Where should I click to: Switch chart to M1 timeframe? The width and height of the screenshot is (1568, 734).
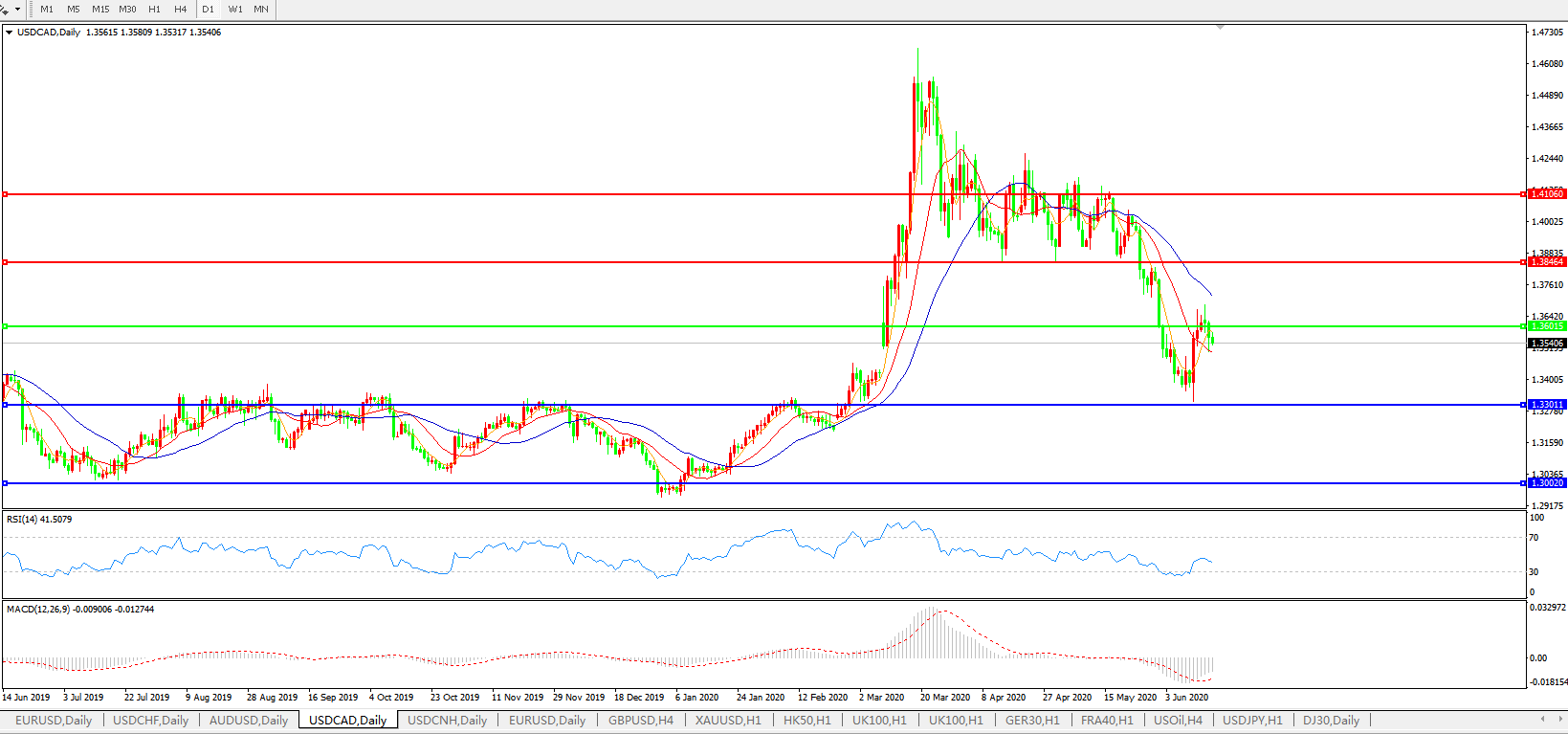(47, 9)
